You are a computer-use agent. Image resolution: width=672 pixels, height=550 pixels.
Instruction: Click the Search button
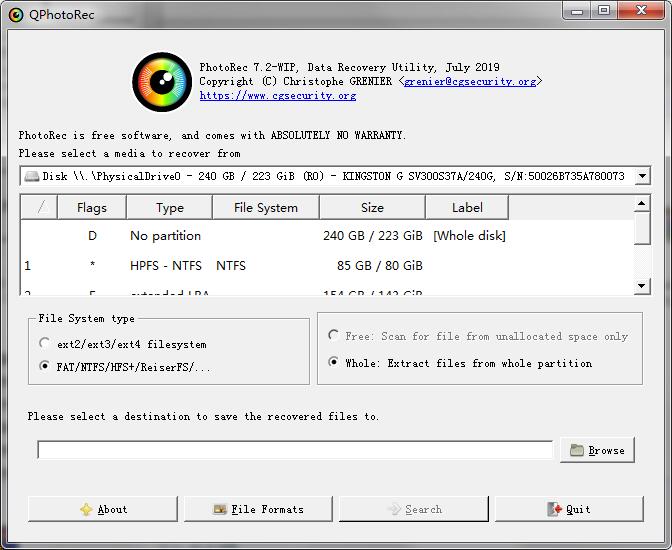[414, 509]
